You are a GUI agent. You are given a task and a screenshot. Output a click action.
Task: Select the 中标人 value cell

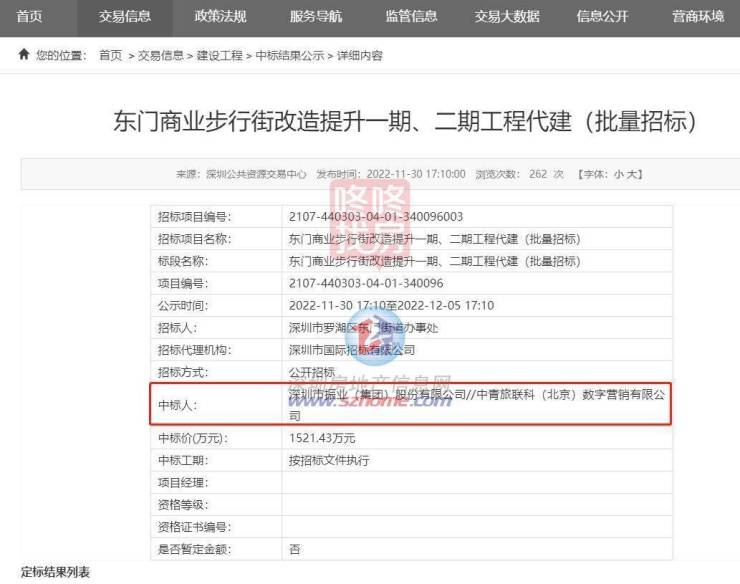477,405
